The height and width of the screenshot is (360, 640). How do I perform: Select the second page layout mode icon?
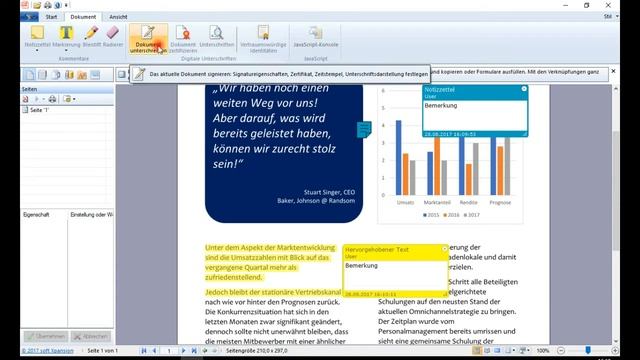coord(487,351)
